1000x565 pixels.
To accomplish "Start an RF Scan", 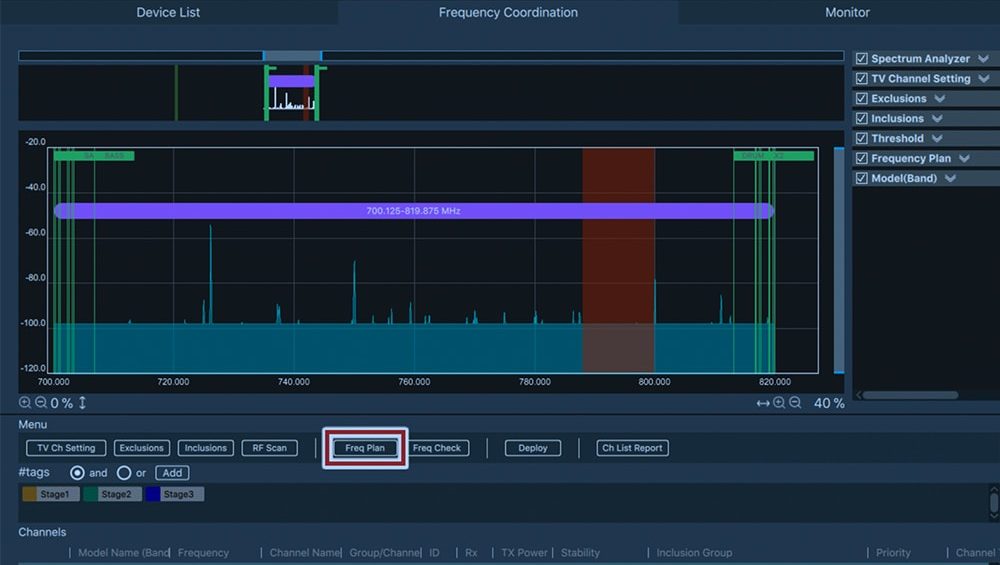I will (269, 448).
